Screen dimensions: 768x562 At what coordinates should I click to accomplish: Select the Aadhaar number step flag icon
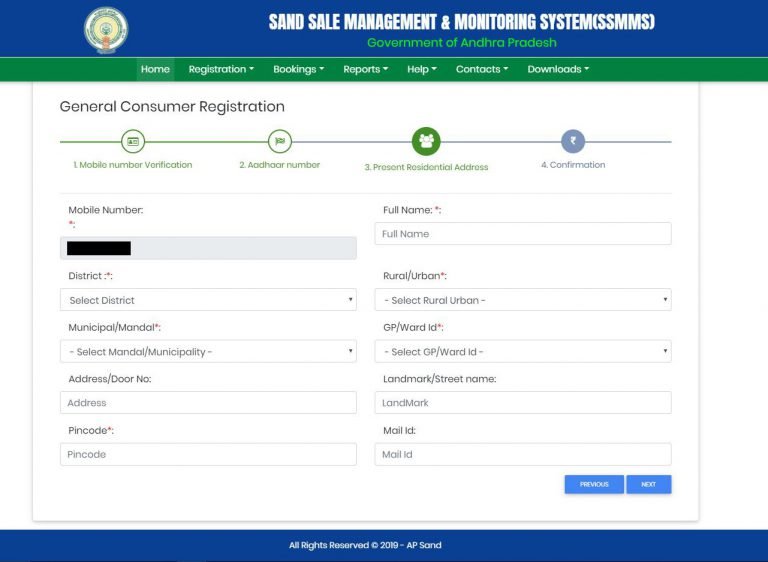(x=280, y=142)
